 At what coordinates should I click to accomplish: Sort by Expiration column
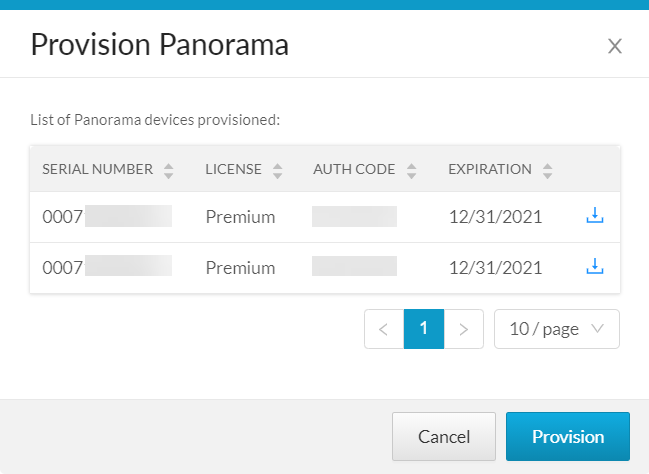coord(547,170)
